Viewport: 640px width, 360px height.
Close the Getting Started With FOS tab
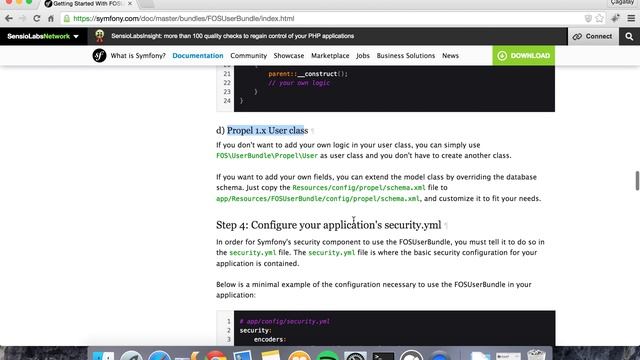[x=130, y=4]
